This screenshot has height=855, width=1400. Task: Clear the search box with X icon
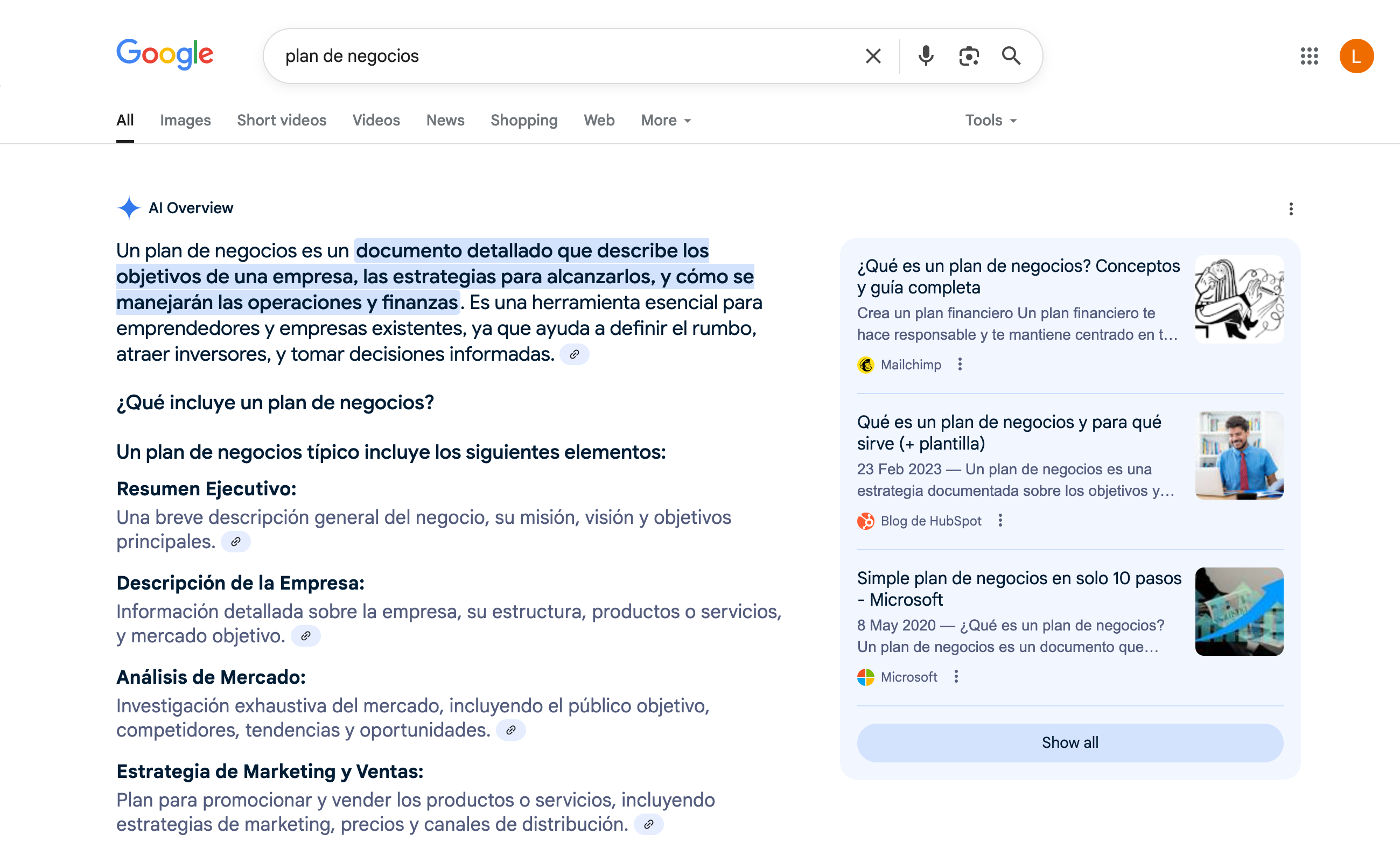[873, 55]
